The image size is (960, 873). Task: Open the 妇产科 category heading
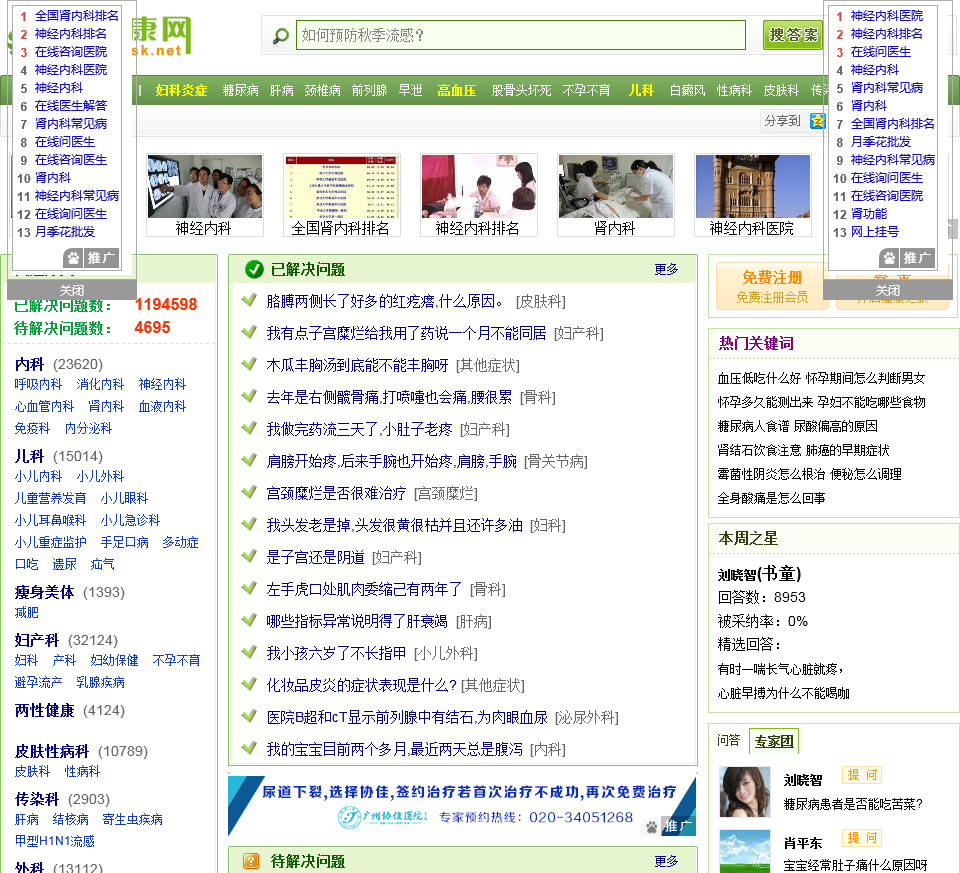coord(37,640)
